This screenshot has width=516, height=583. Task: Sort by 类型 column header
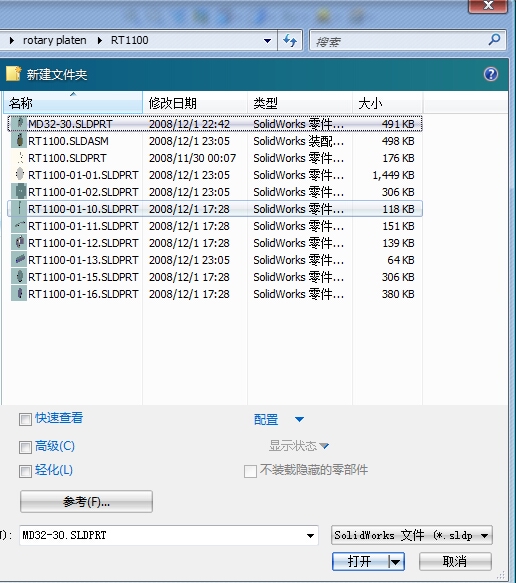pyautogui.click(x=300, y=103)
